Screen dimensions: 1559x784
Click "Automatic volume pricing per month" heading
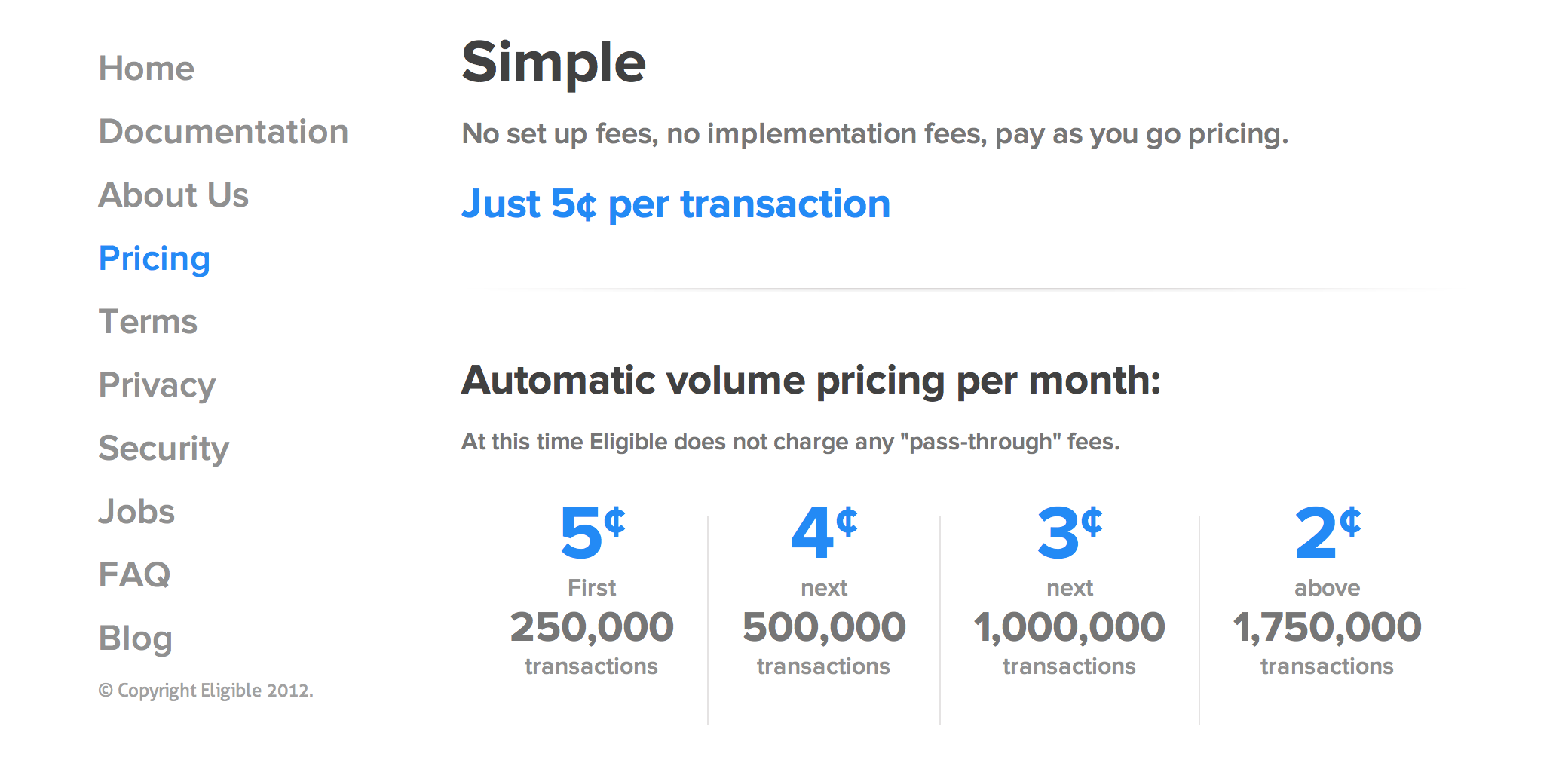(x=810, y=381)
